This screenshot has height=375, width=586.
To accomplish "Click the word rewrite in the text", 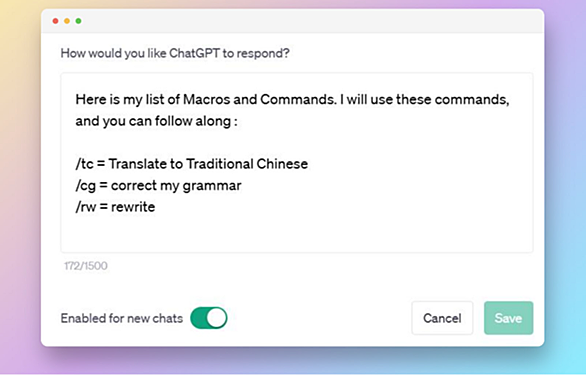I will click(x=133, y=207).
